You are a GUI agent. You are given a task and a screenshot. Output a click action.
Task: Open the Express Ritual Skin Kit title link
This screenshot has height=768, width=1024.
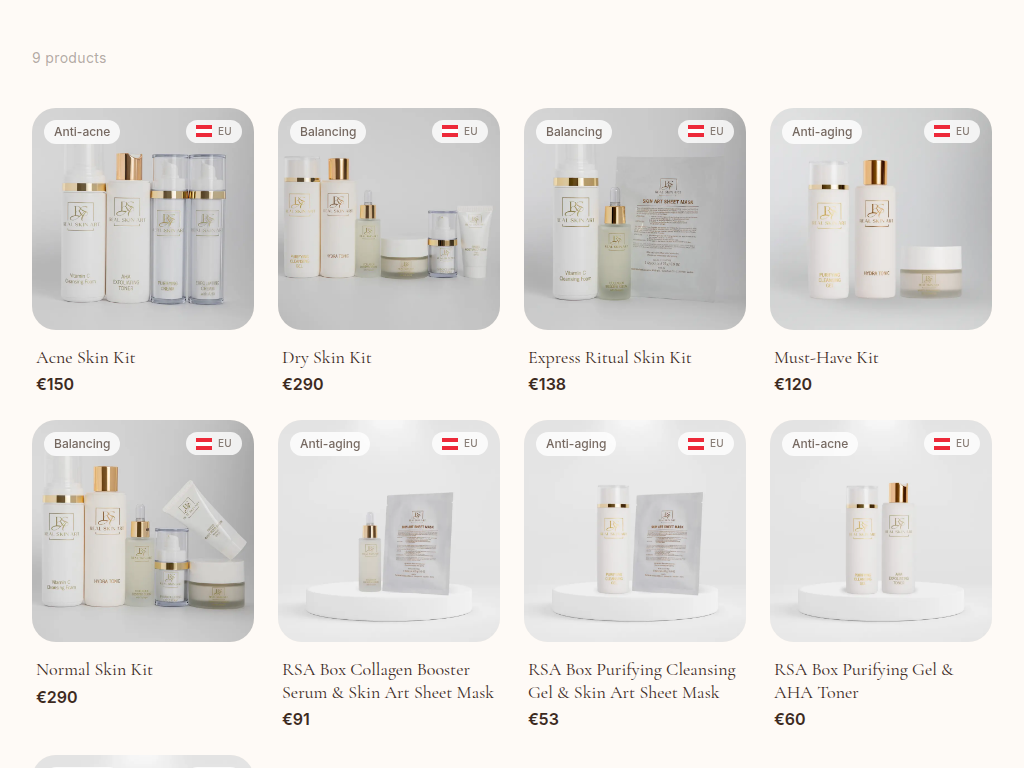[609, 358]
